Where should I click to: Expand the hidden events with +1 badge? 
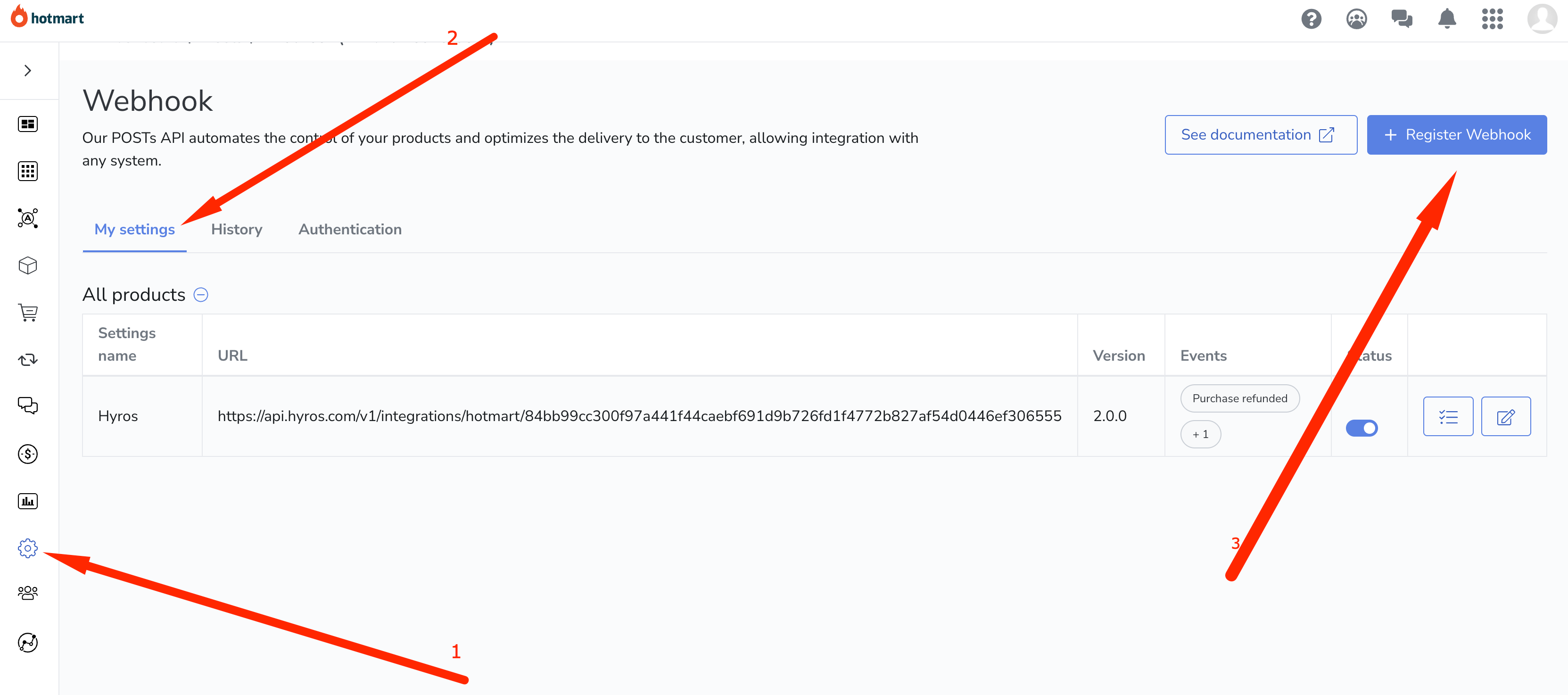tap(1202, 433)
